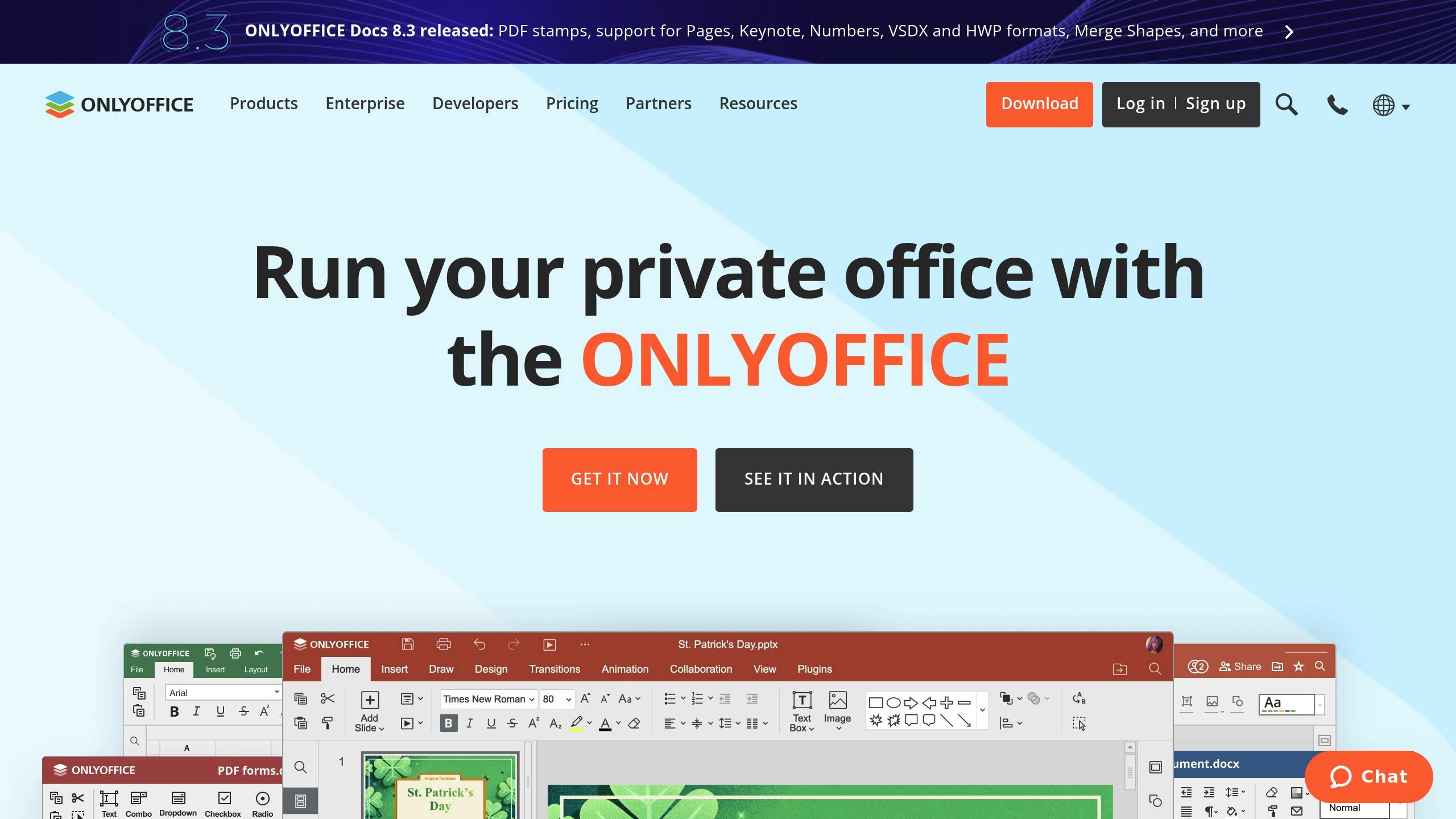Select the rectangle shape in shape gallery

876,703
